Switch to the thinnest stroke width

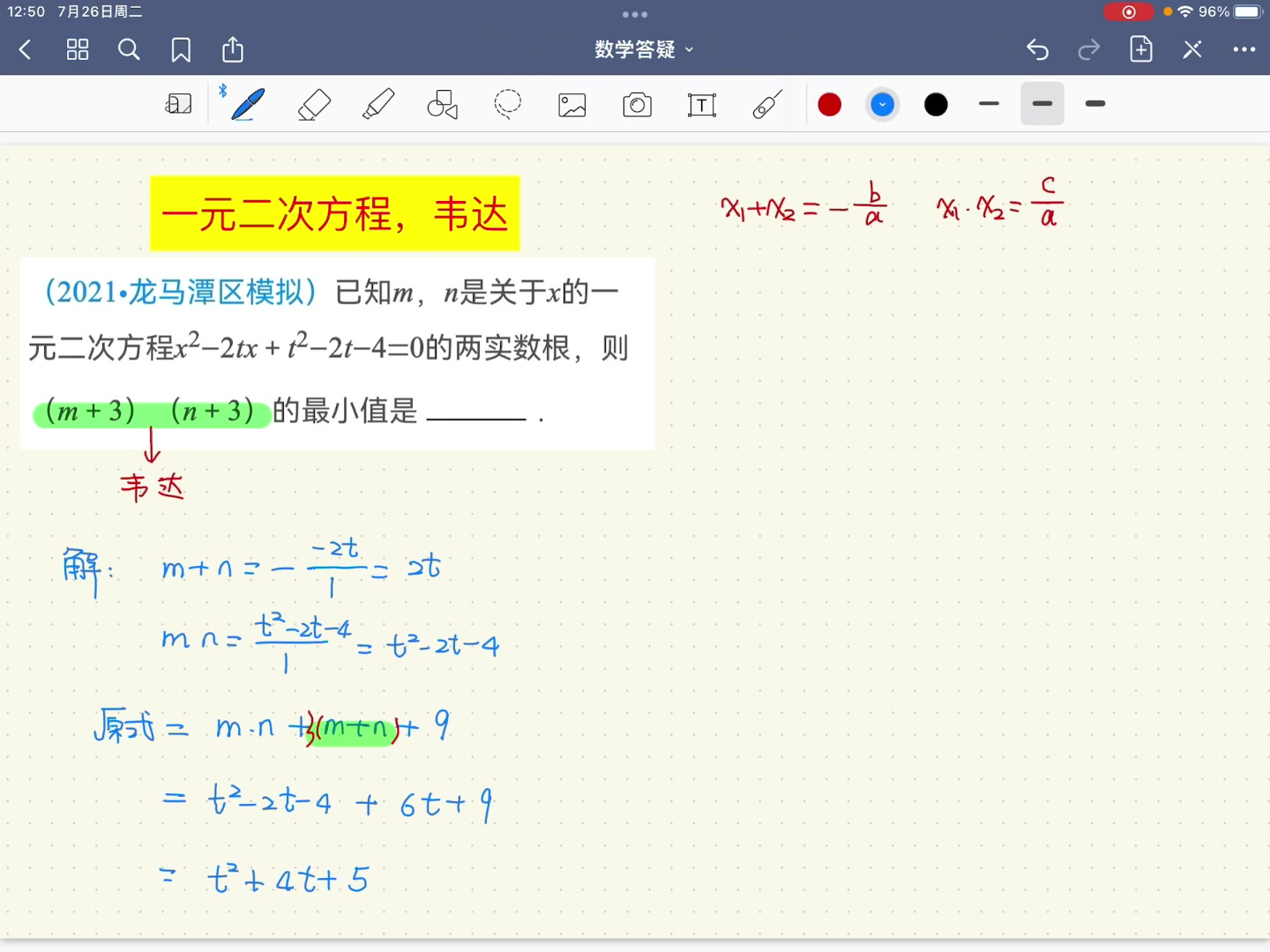tap(989, 103)
